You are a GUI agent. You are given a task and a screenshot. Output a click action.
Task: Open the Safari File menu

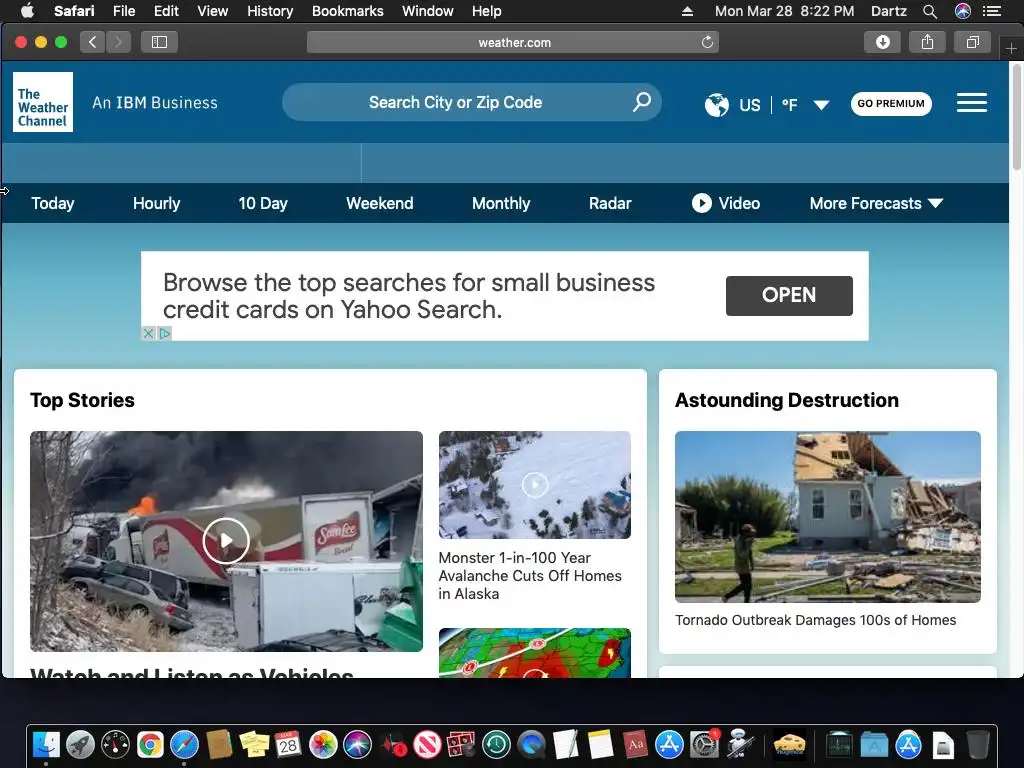tap(123, 11)
